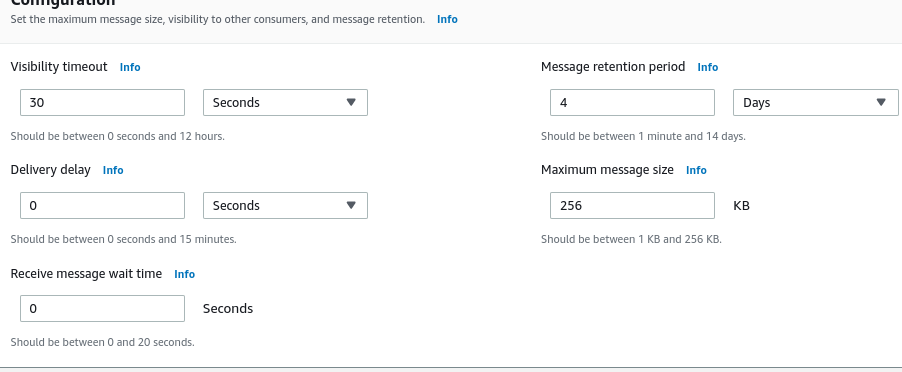Open Info link next to Configuration description
The image size is (902, 372).
tap(447, 19)
